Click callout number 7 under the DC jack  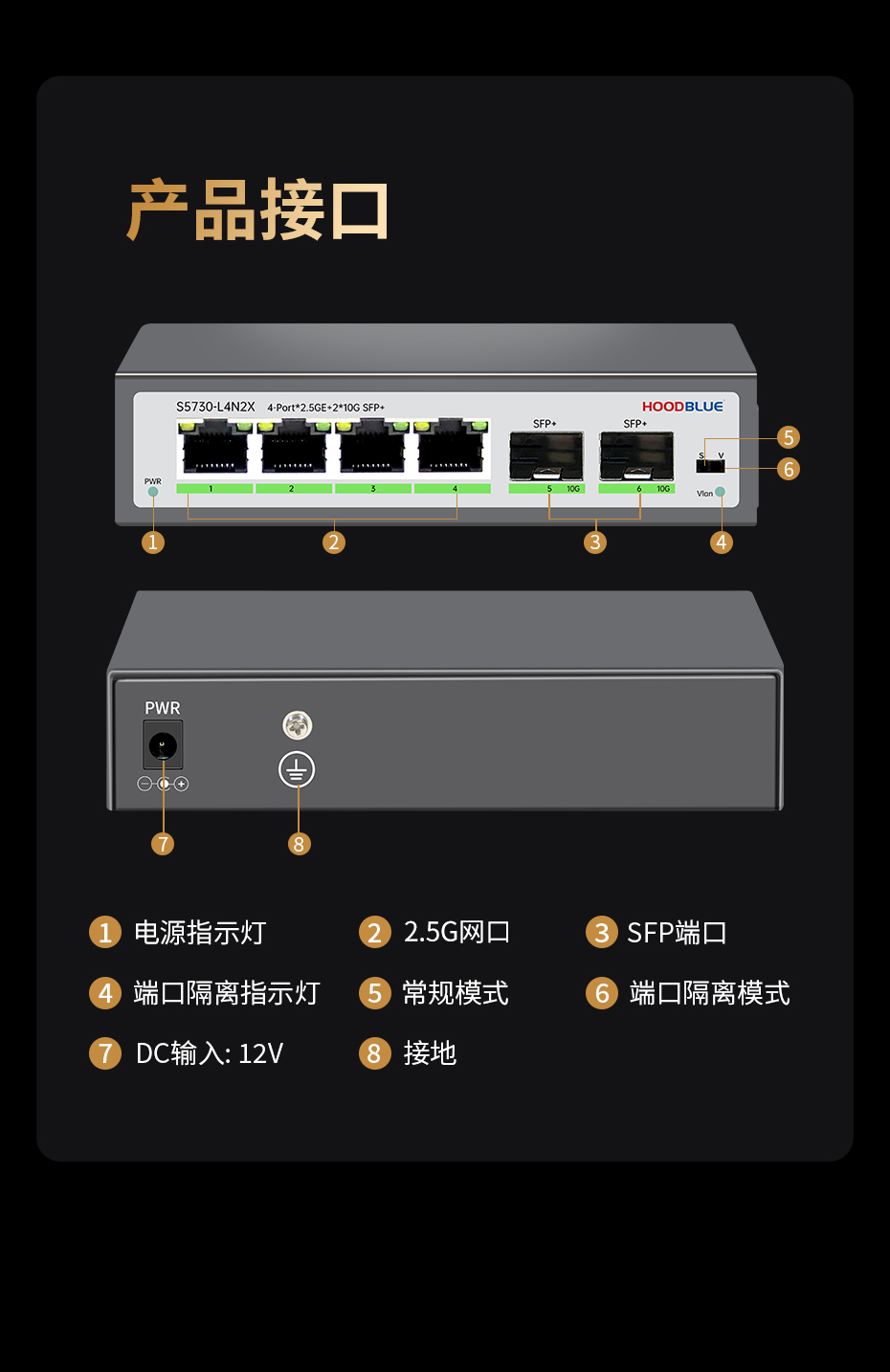(x=163, y=844)
